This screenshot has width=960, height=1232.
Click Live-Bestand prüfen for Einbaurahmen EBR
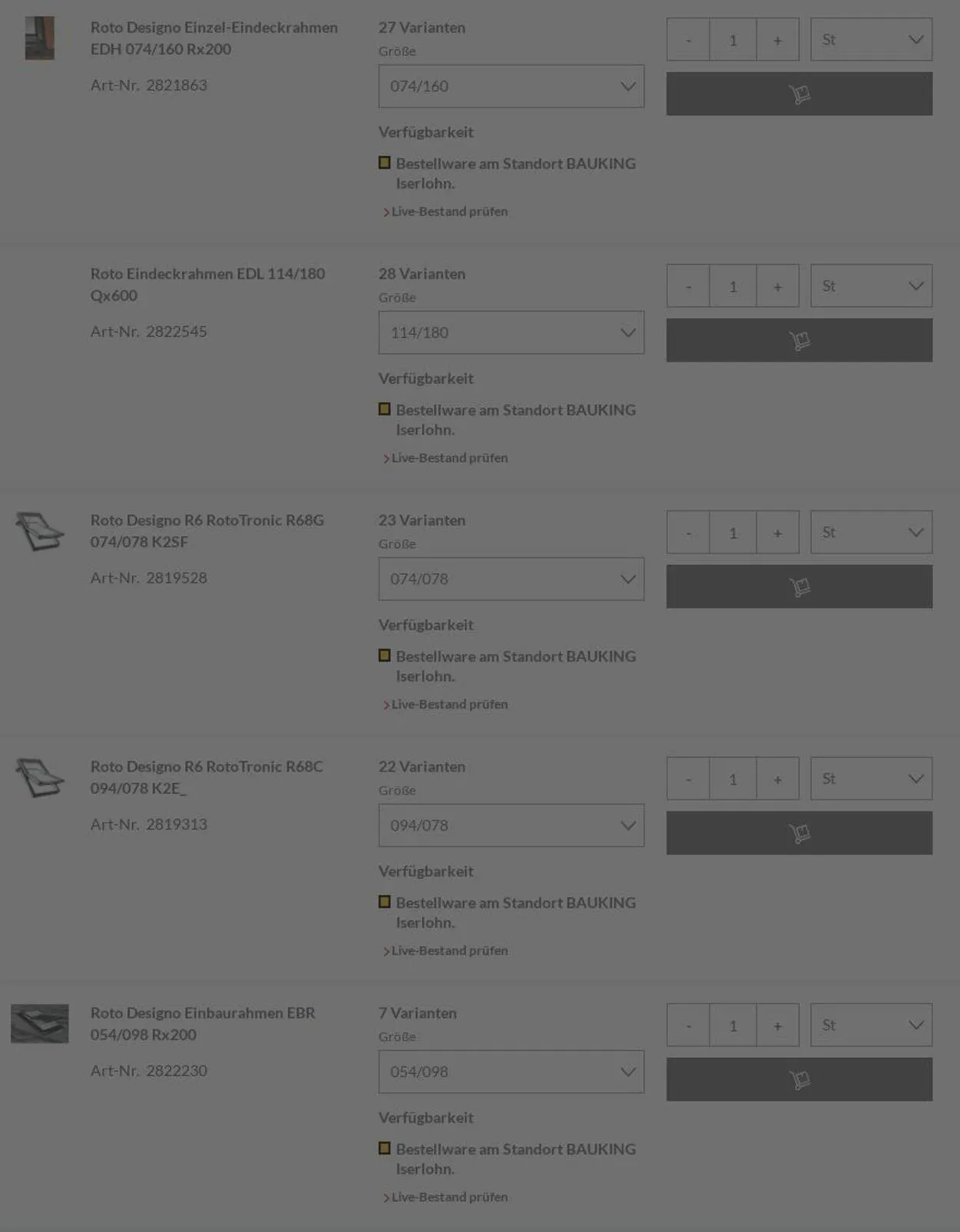tap(449, 1197)
